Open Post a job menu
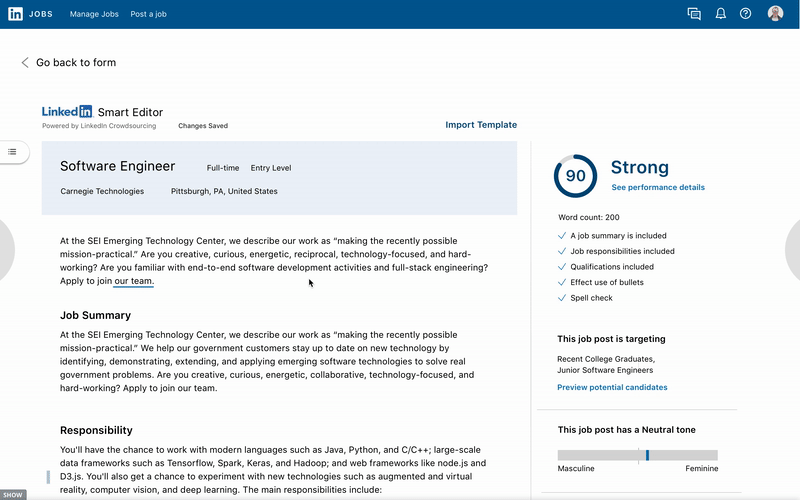 pyautogui.click(x=148, y=14)
